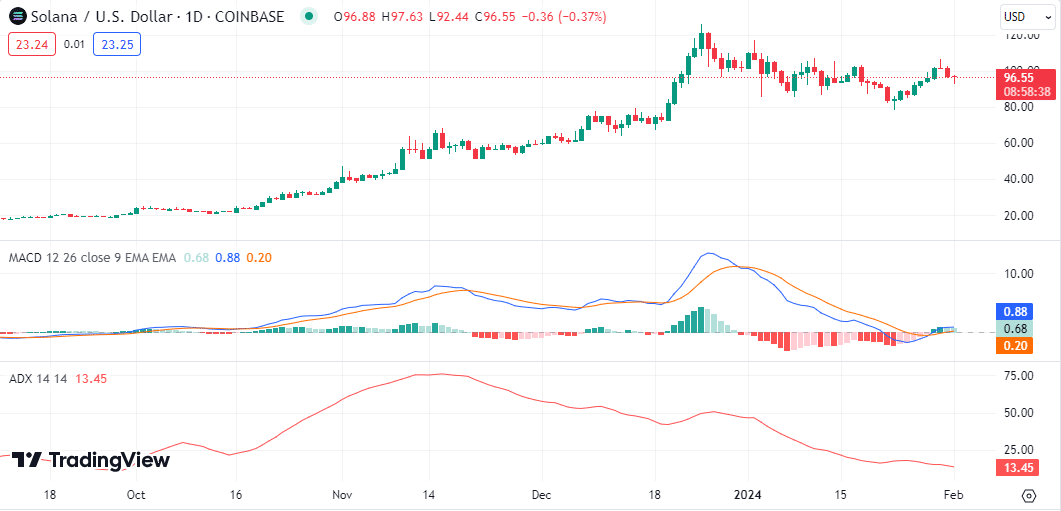Click the 2024 label on time axis
This screenshot has height=511, width=1061.
pos(749,495)
